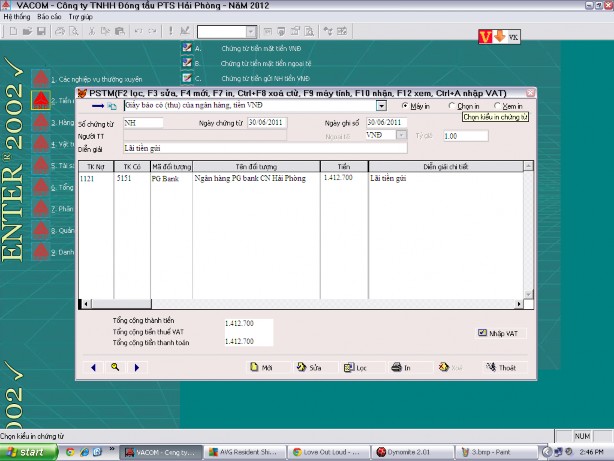
Task: Select the 'Máy in' radio option
Action: click(x=405, y=105)
